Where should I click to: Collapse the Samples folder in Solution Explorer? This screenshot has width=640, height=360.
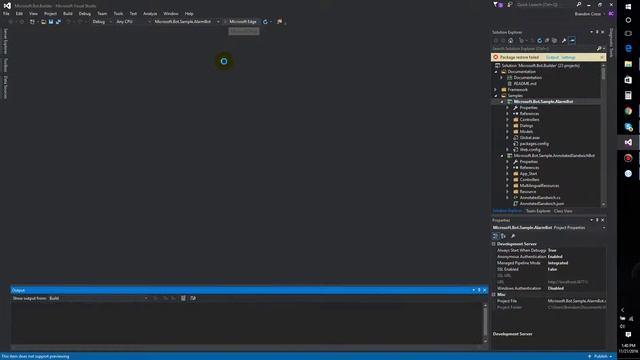(x=496, y=96)
